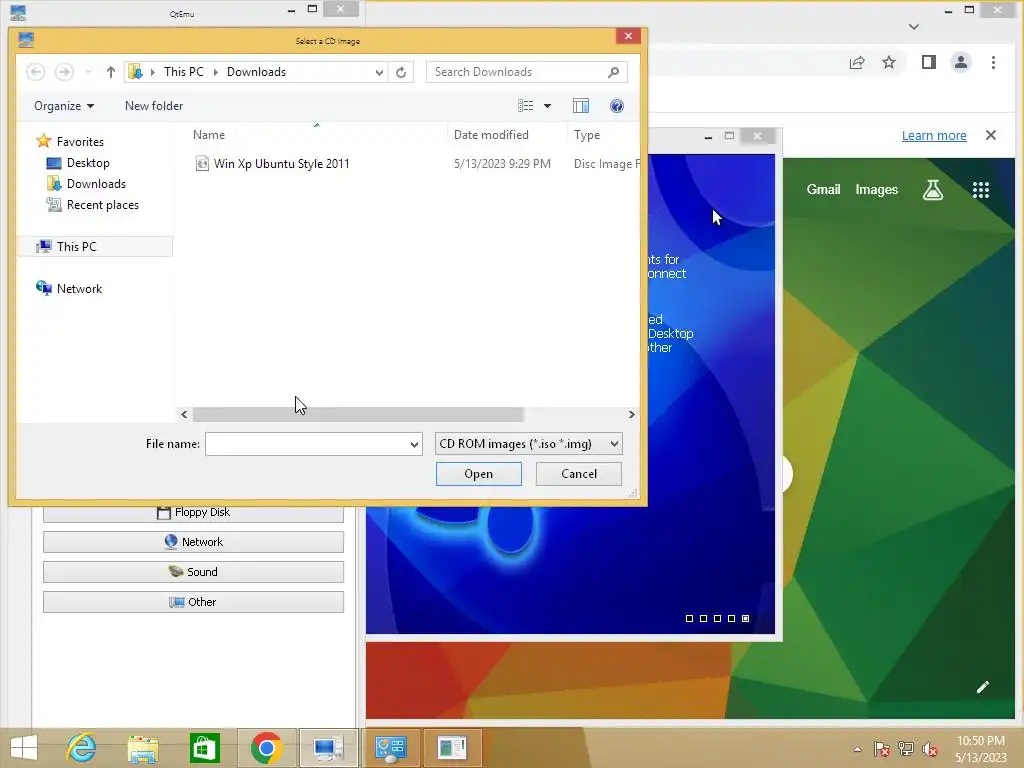Refresh the Downloads folder listing

[401, 72]
